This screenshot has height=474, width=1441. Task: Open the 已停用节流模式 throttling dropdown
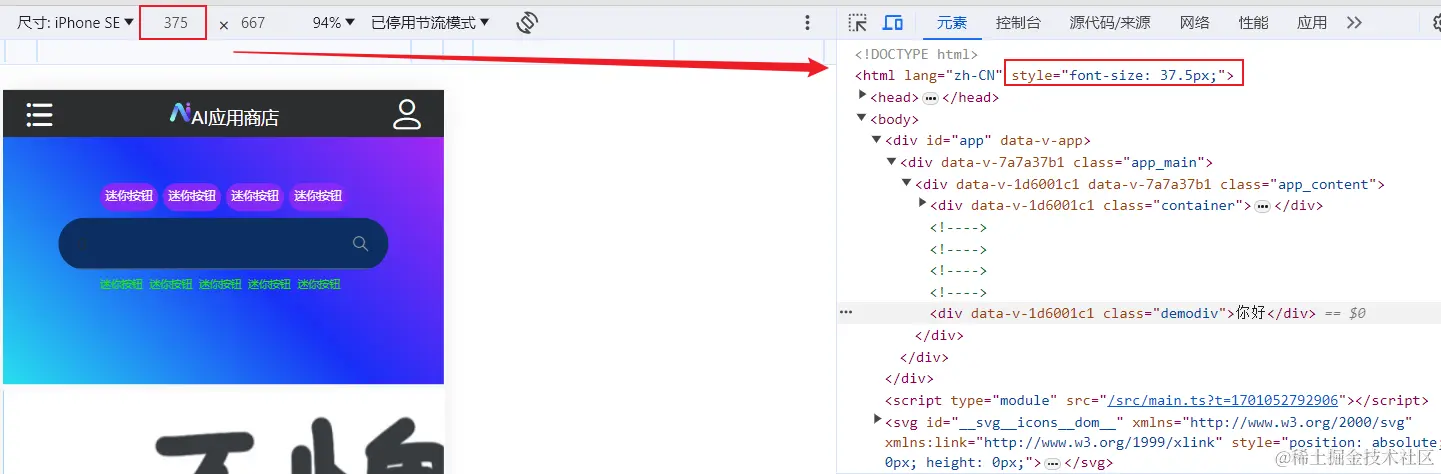tap(430, 22)
